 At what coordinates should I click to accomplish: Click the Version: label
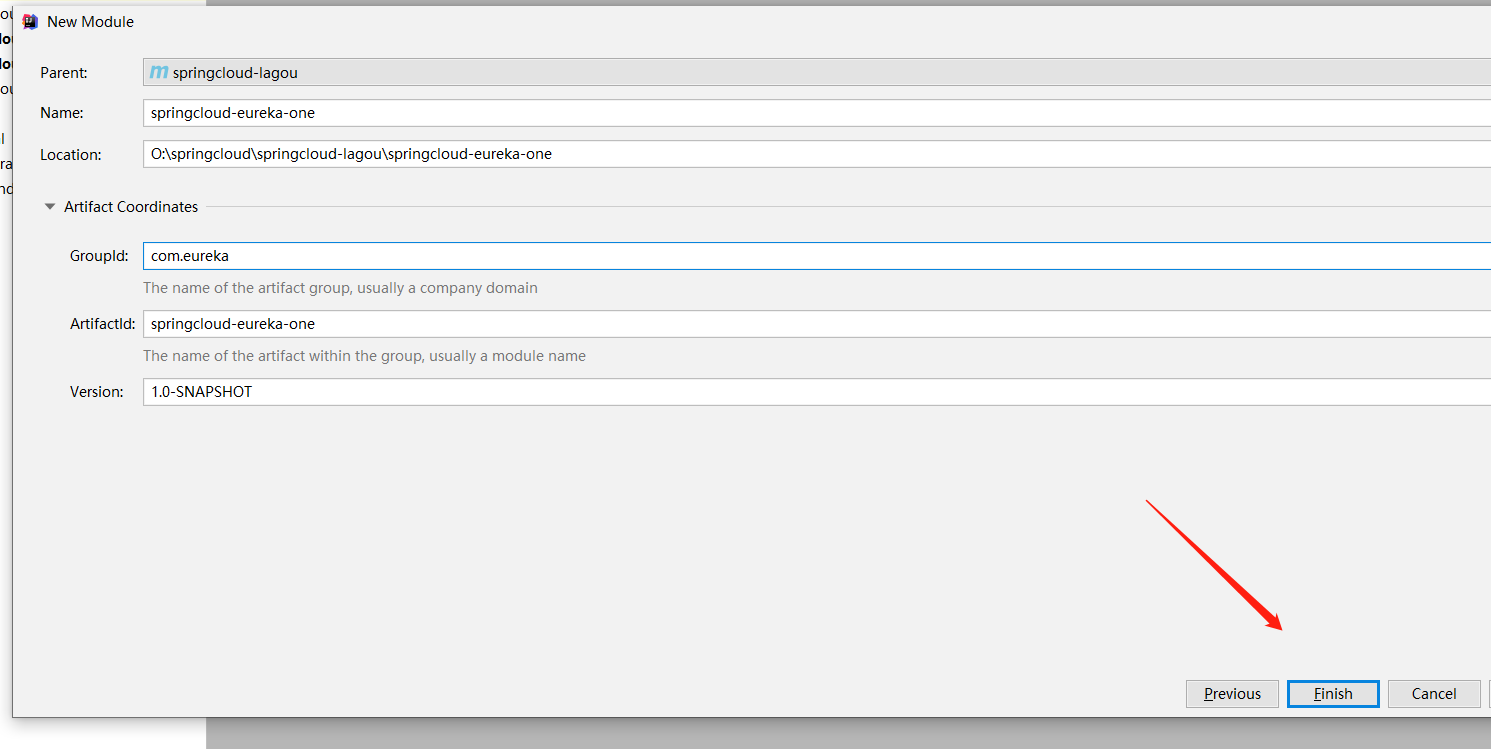tap(97, 392)
